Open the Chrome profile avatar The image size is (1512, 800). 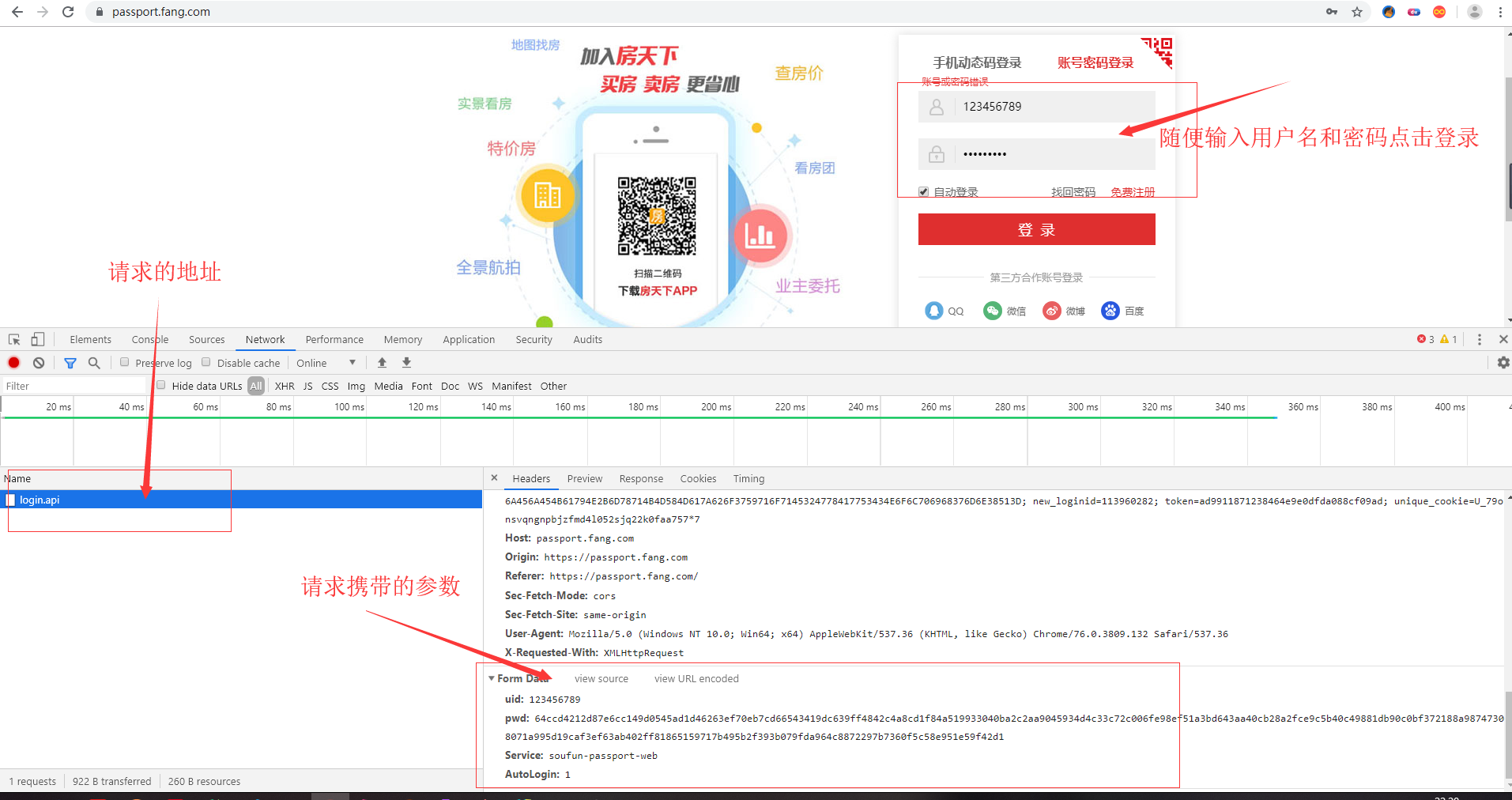[x=1475, y=12]
